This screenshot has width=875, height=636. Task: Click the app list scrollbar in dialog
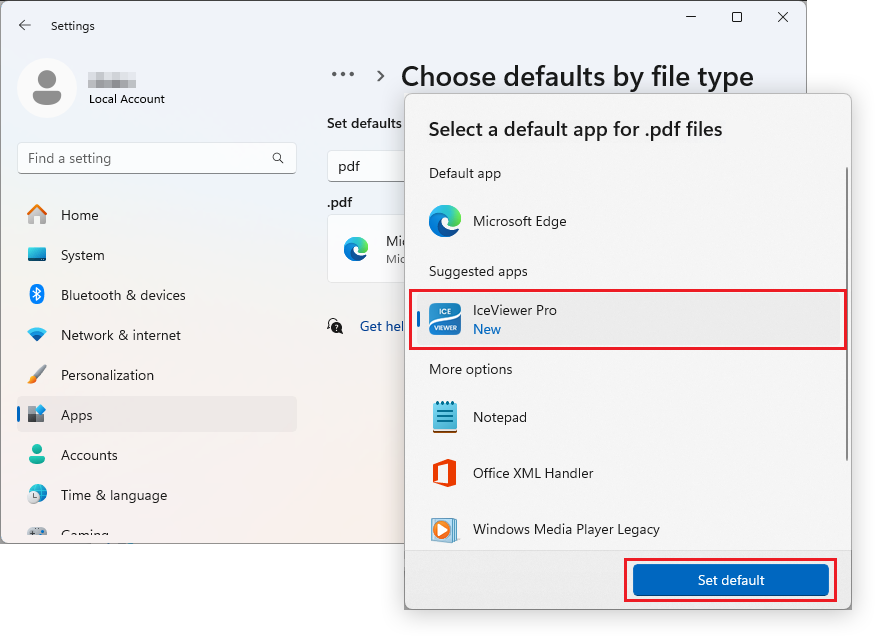click(847, 313)
